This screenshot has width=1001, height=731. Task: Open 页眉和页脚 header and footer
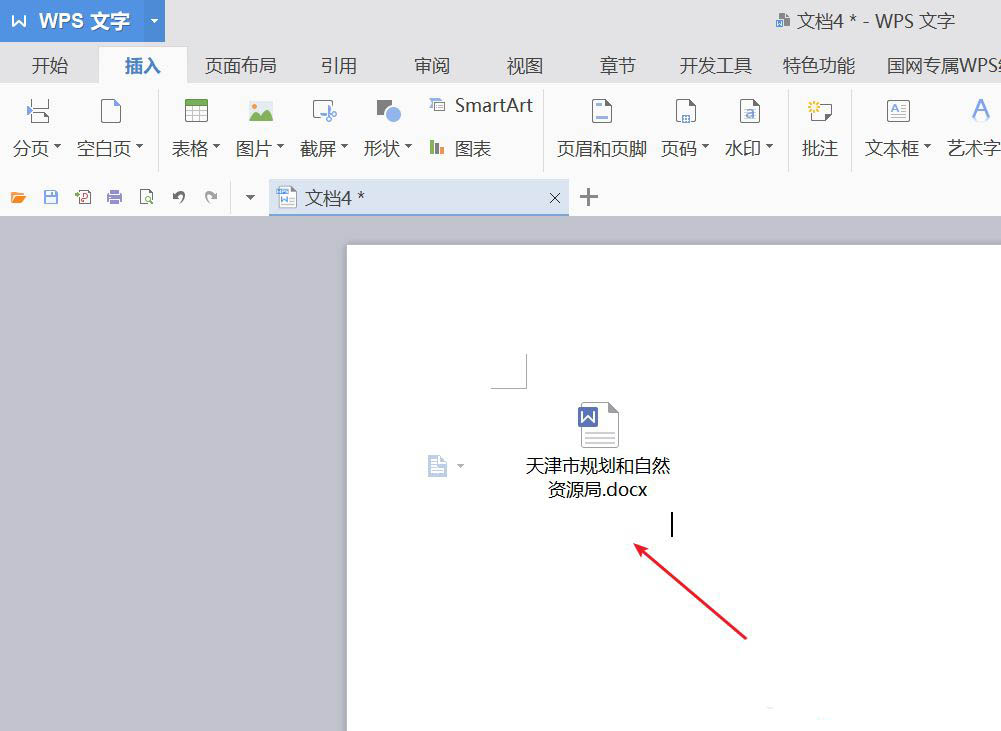[x=601, y=128]
